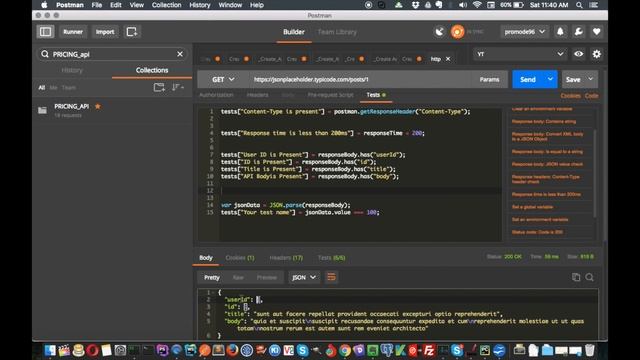Click the orange sync status icon
The height and width of the screenshot is (360, 640).
[x=457, y=31]
